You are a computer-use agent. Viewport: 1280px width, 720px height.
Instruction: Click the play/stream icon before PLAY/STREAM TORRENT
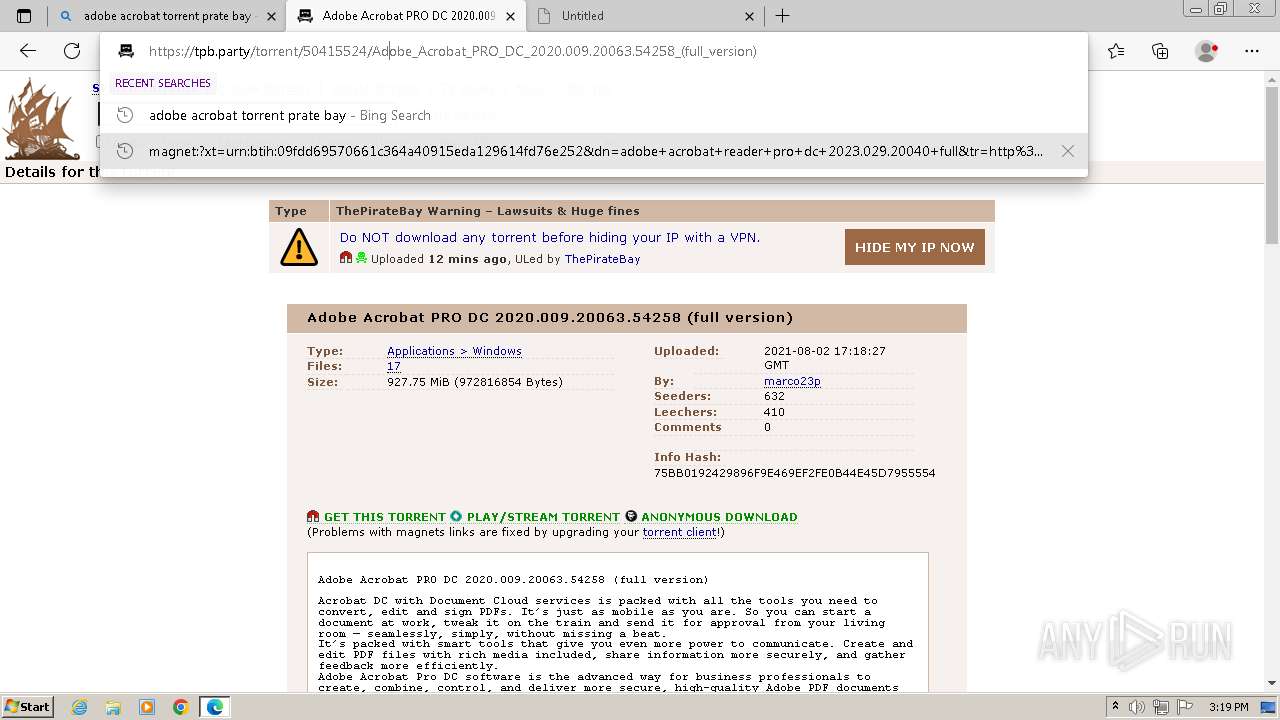click(456, 517)
